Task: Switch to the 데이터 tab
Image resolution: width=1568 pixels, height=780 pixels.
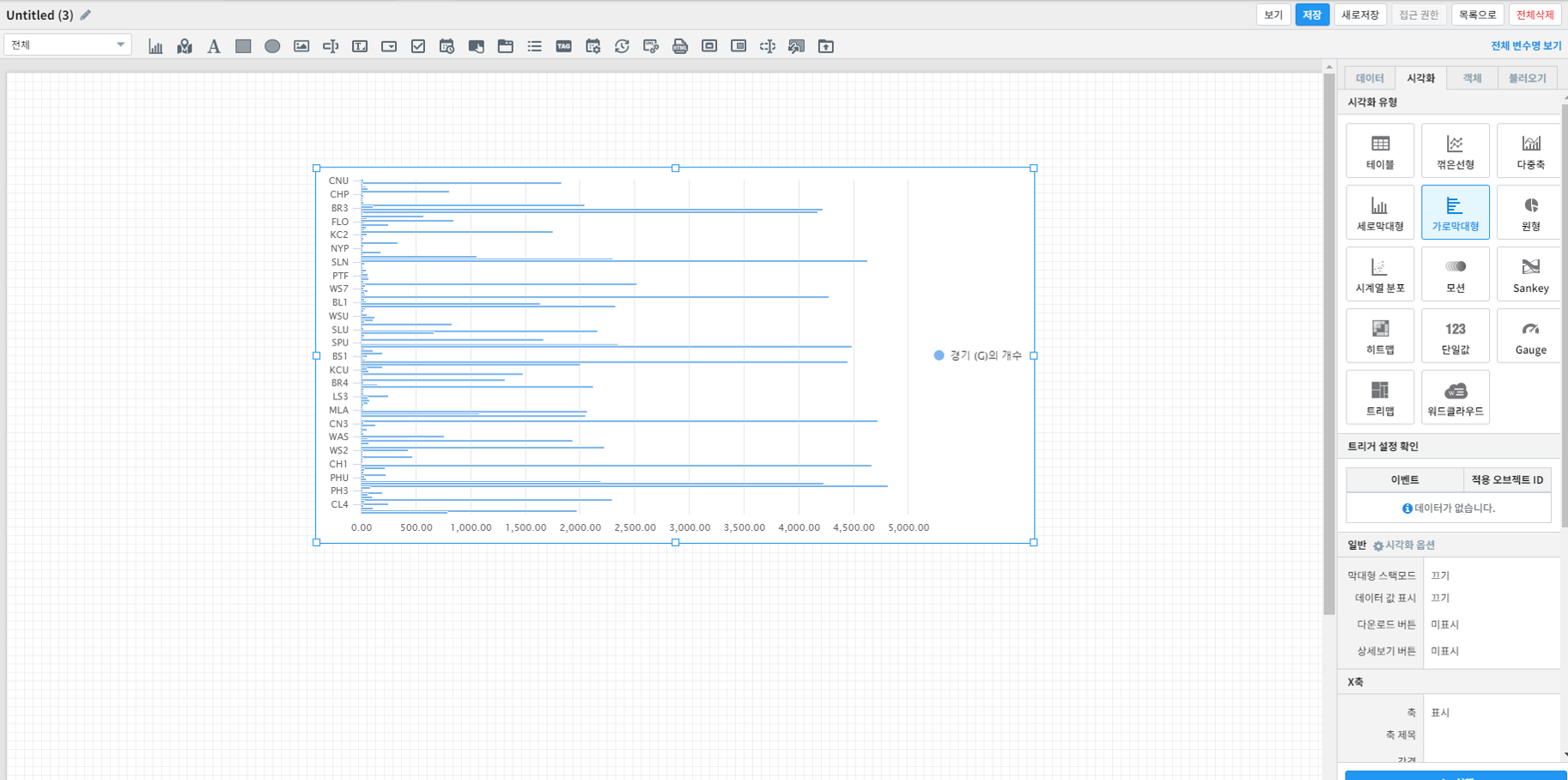Action: click(x=1370, y=78)
